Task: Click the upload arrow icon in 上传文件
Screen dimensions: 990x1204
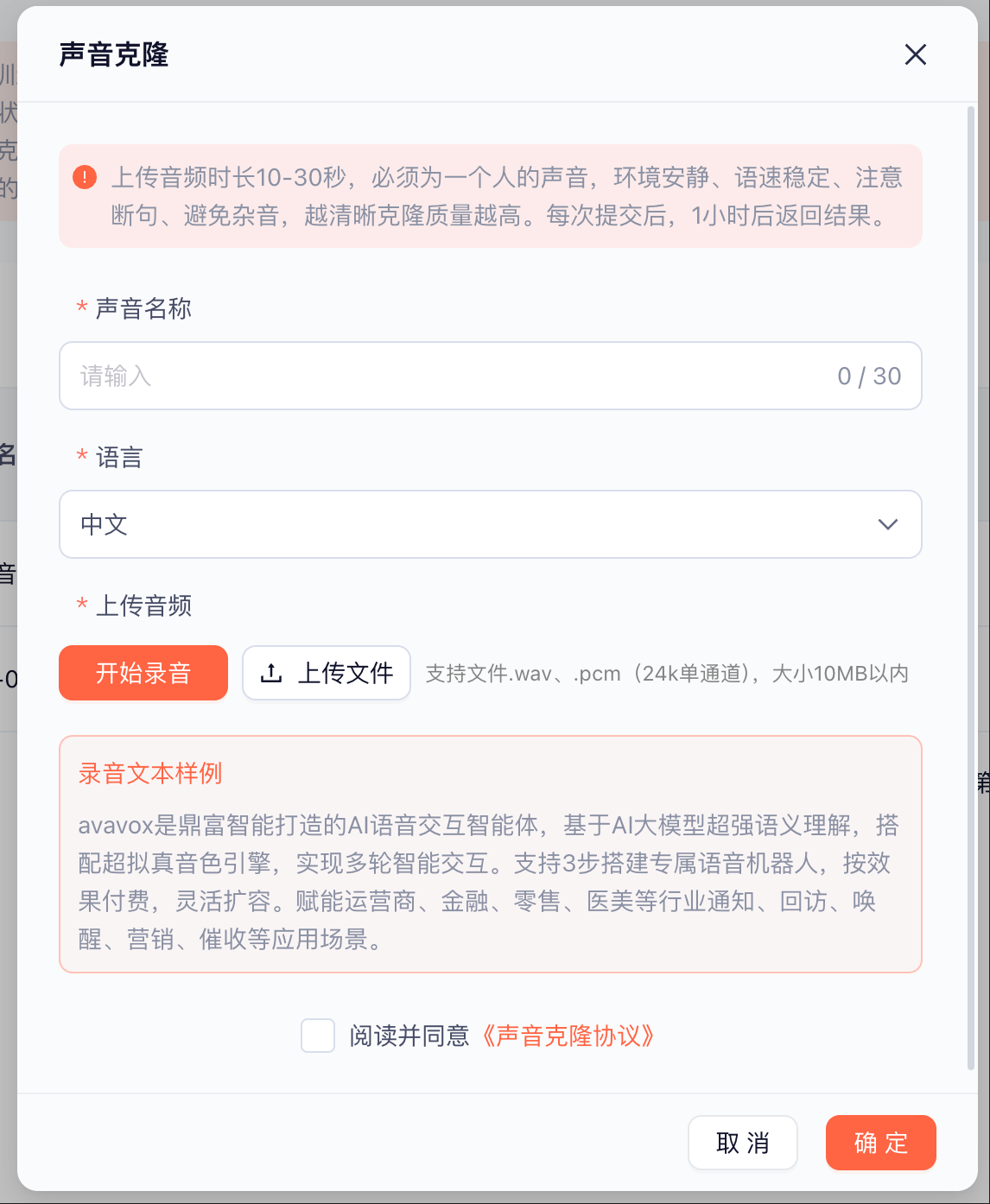Action: pos(271,673)
